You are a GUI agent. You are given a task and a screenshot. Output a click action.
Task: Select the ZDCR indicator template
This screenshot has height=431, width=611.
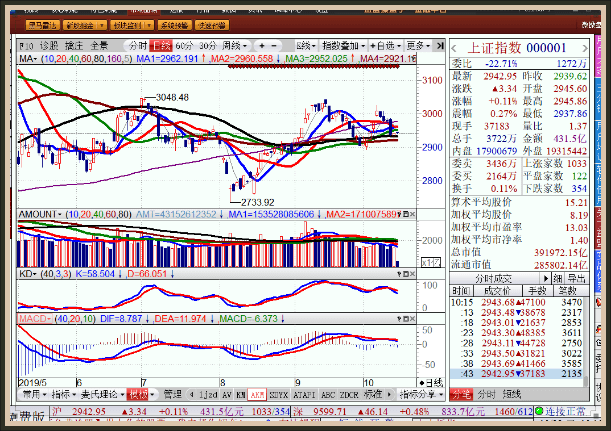tap(349, 395)
